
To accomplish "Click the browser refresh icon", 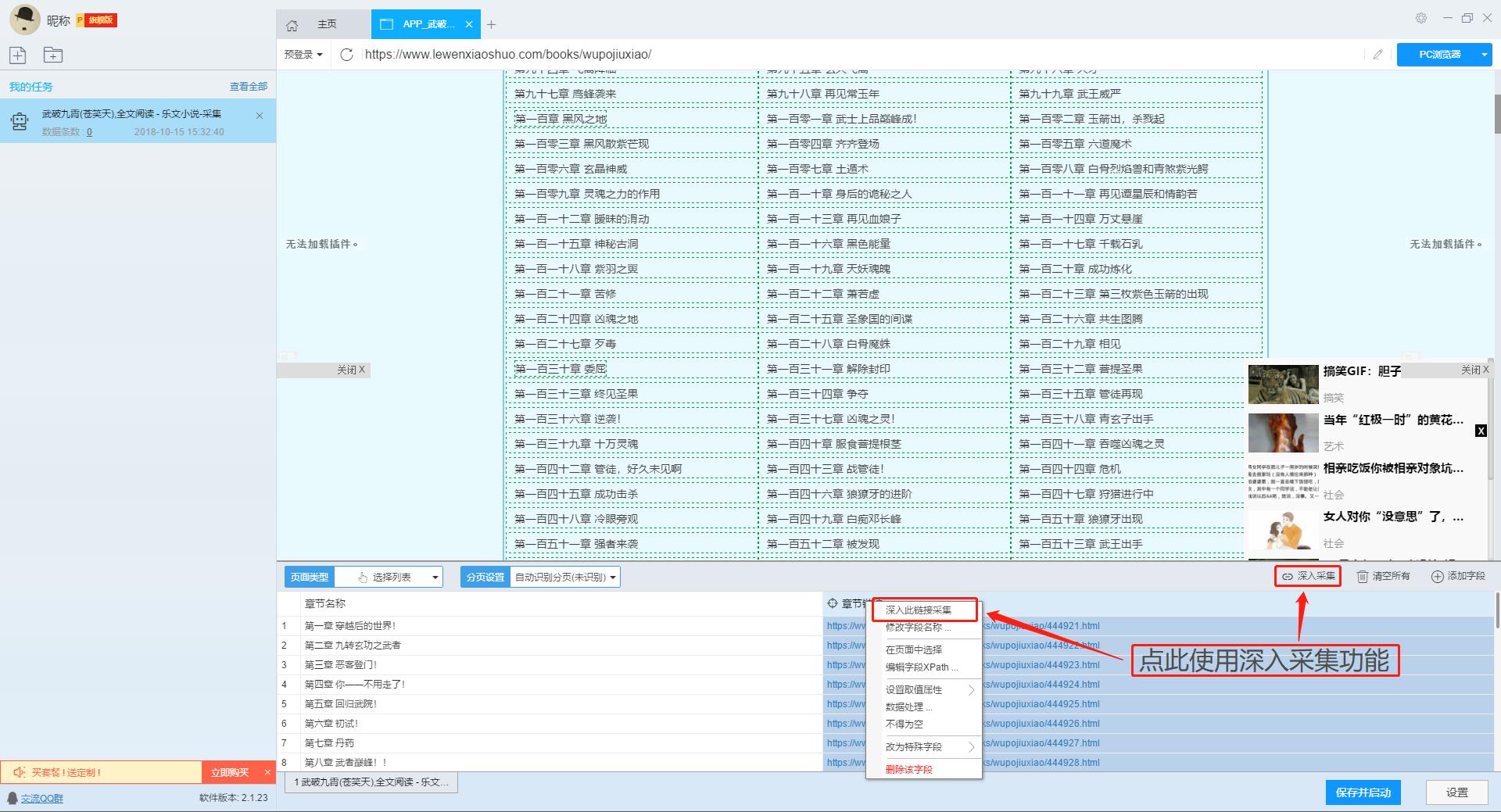I will 347,54.
